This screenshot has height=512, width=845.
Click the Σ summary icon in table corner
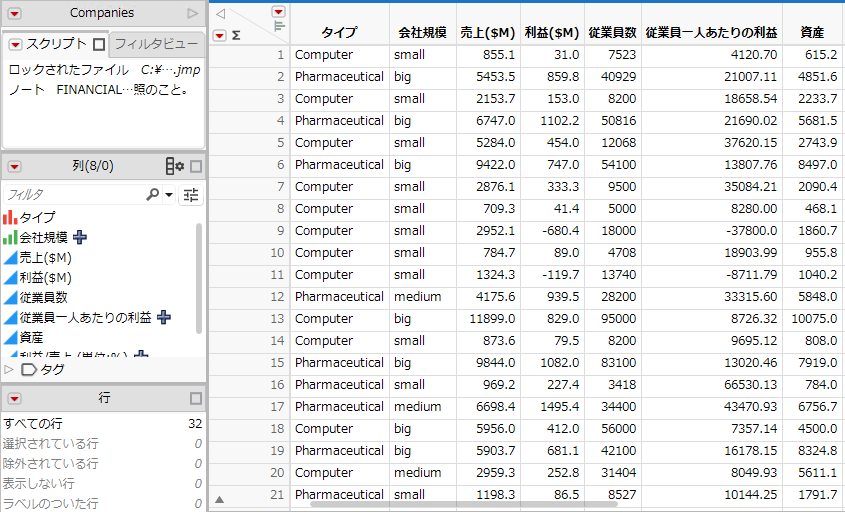tap(236, 36)
